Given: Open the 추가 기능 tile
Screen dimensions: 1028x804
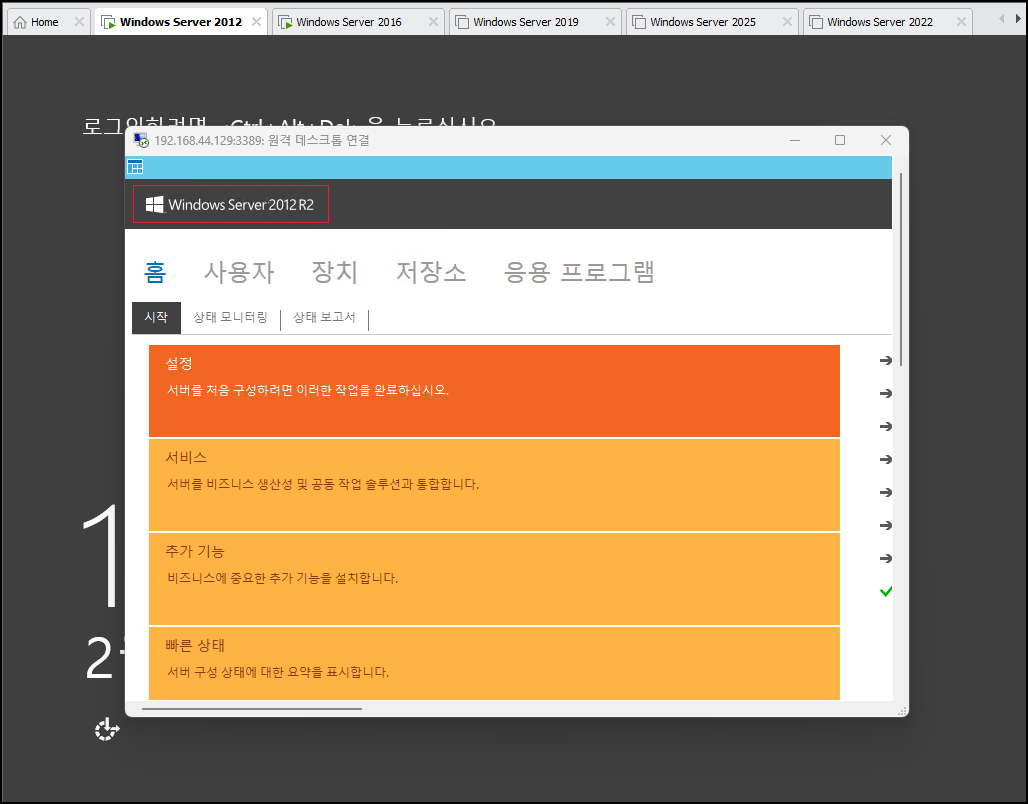Looking at the screenshot, I should pyautogui.click(x=494, y=579).
